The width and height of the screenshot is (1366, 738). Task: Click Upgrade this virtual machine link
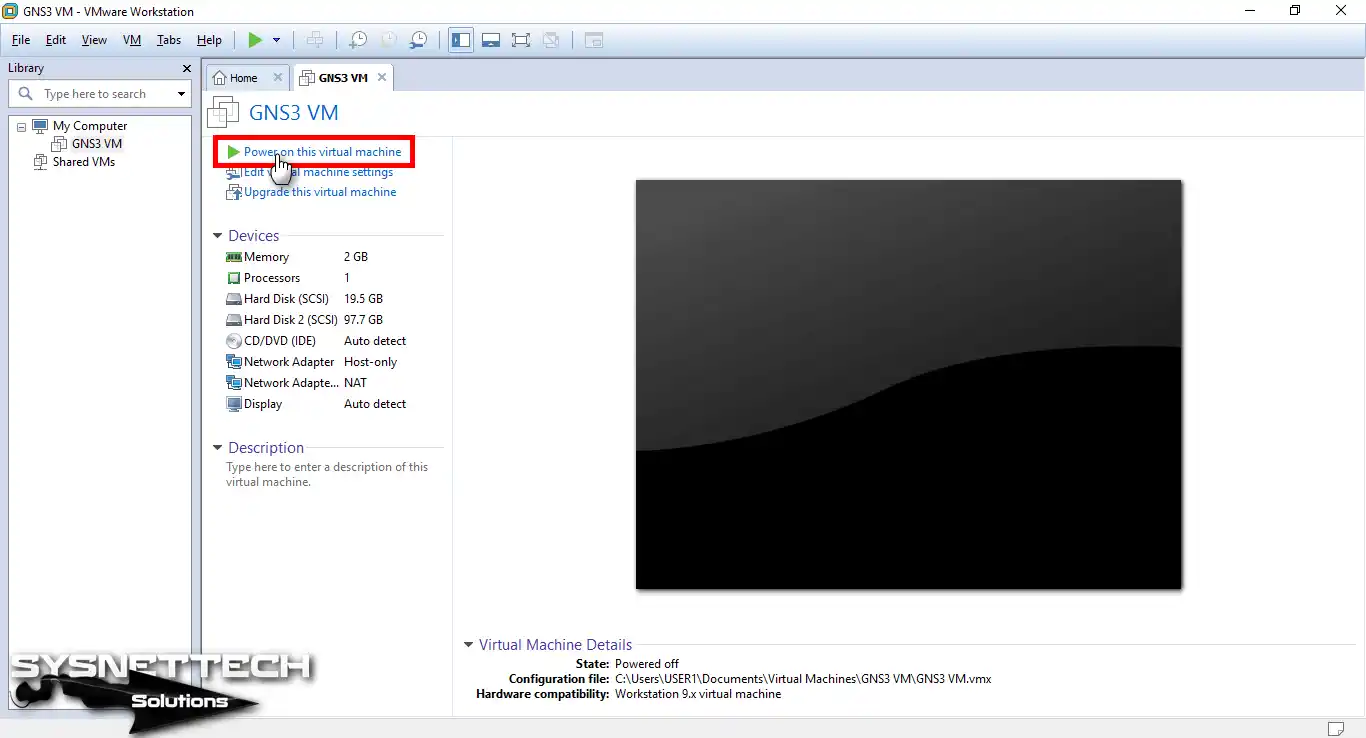(x=320, y=192)
